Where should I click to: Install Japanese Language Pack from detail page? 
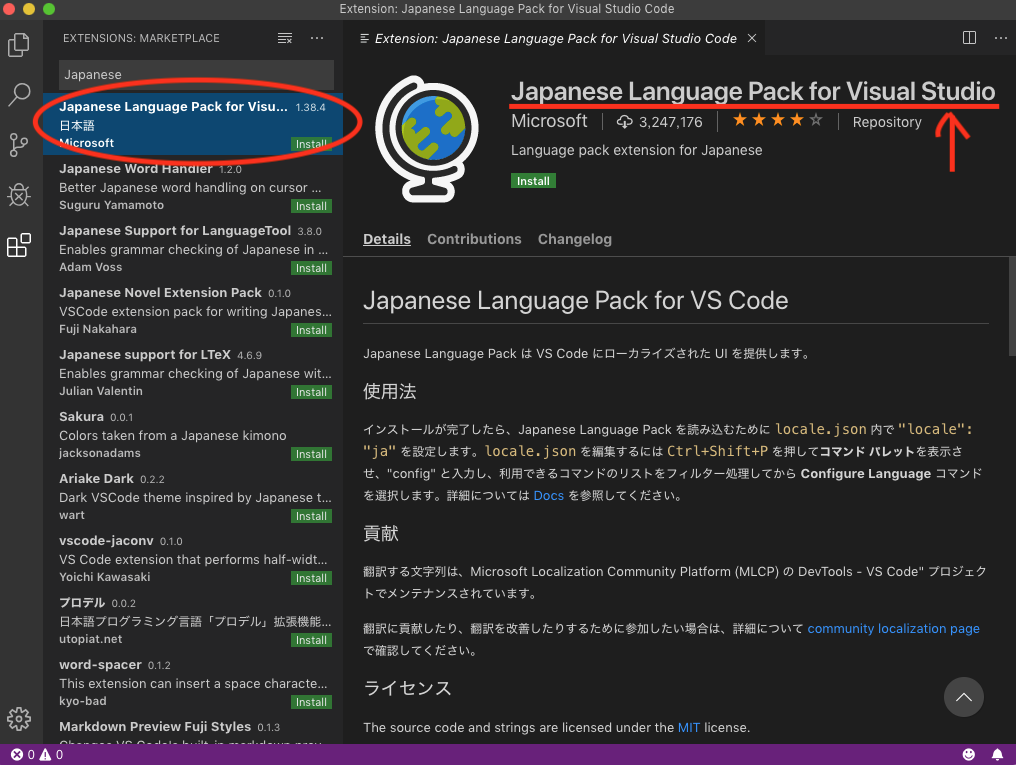pos(533,181)
